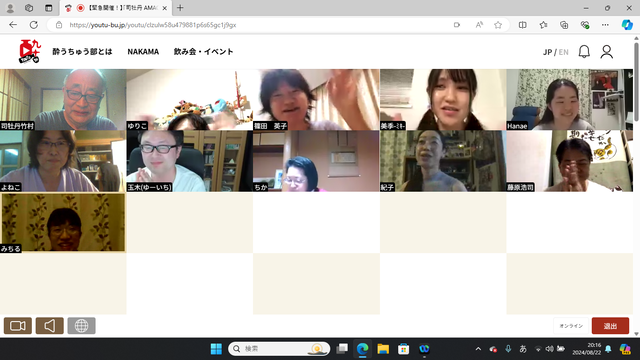The width and height of the screenshot is (640, 360).
Task: Open the blue Webex taskbar app
Action: [x=424, y=349]
